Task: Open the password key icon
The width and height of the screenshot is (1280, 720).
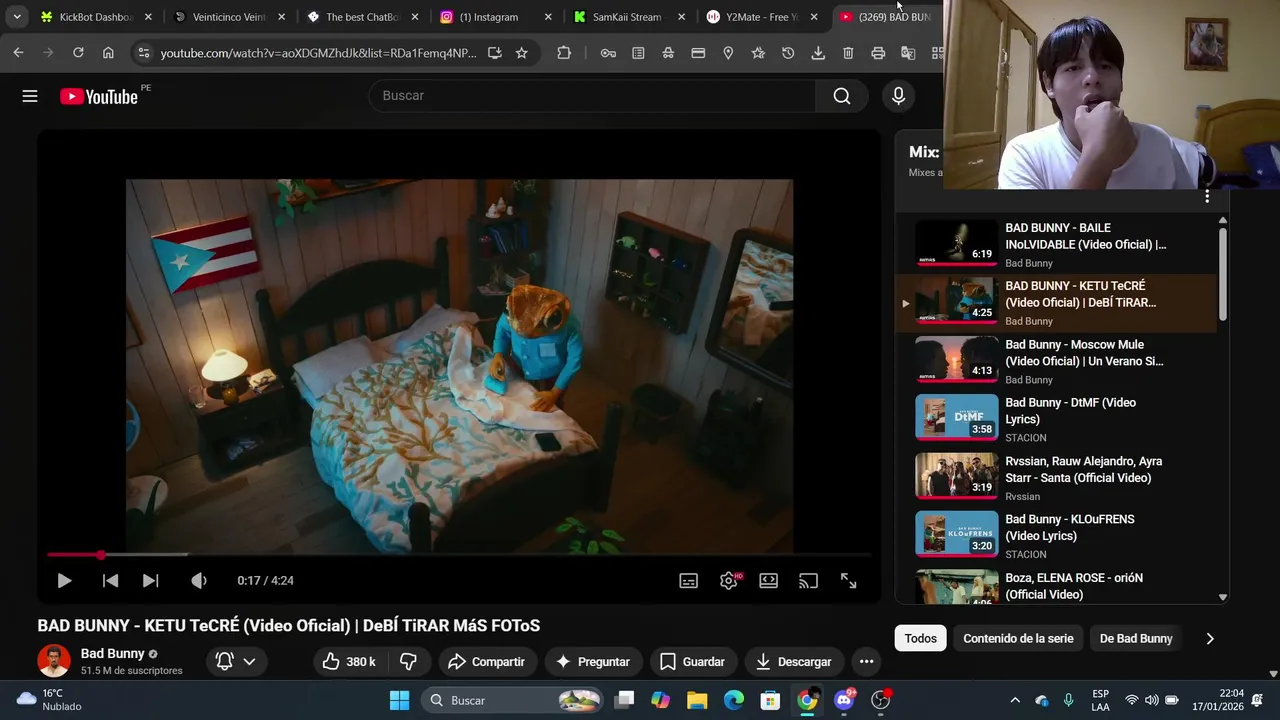Action: pyautogui.click(x=608, y=53)
